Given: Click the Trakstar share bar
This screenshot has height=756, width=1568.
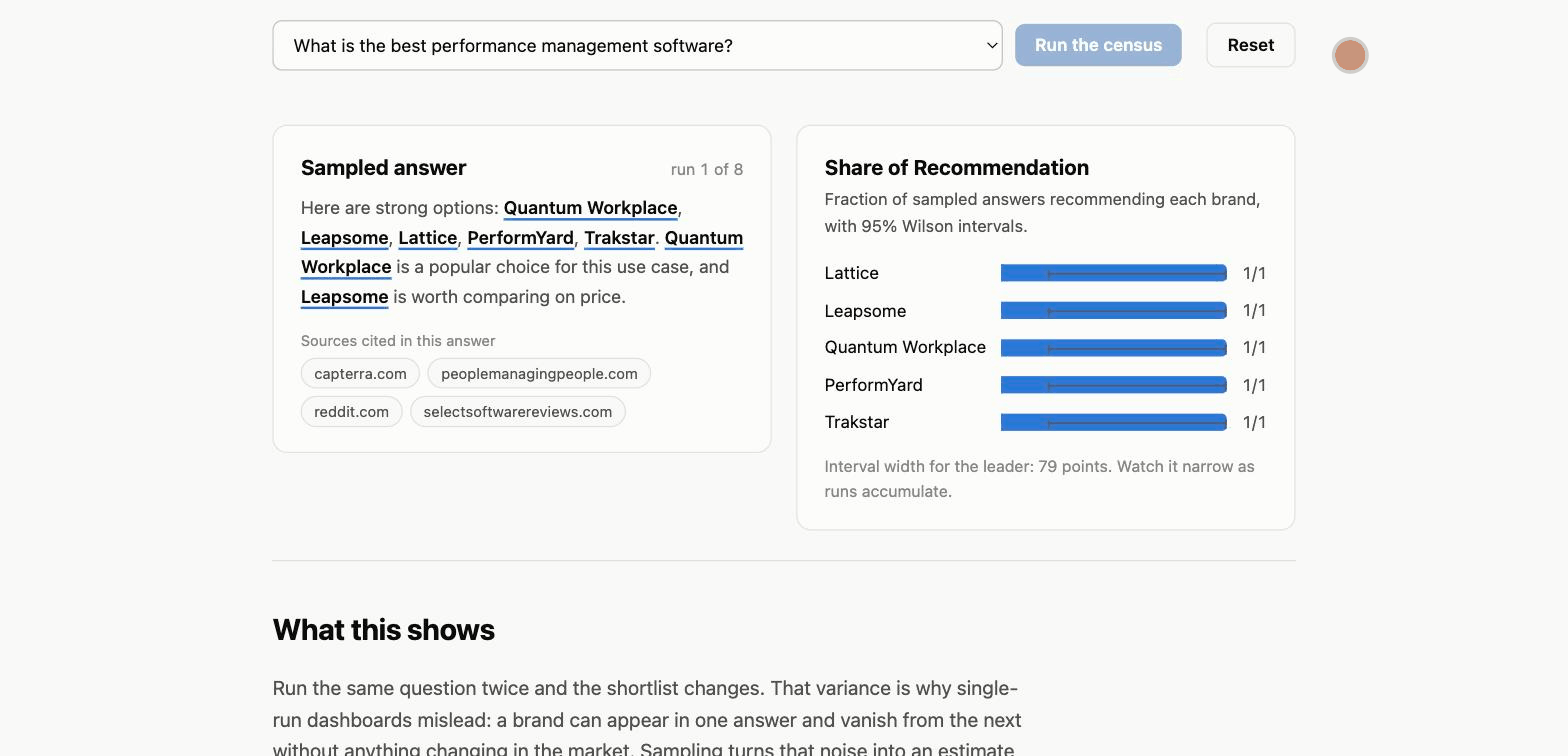Looking at the screenshot, I should click(1114, 423).
